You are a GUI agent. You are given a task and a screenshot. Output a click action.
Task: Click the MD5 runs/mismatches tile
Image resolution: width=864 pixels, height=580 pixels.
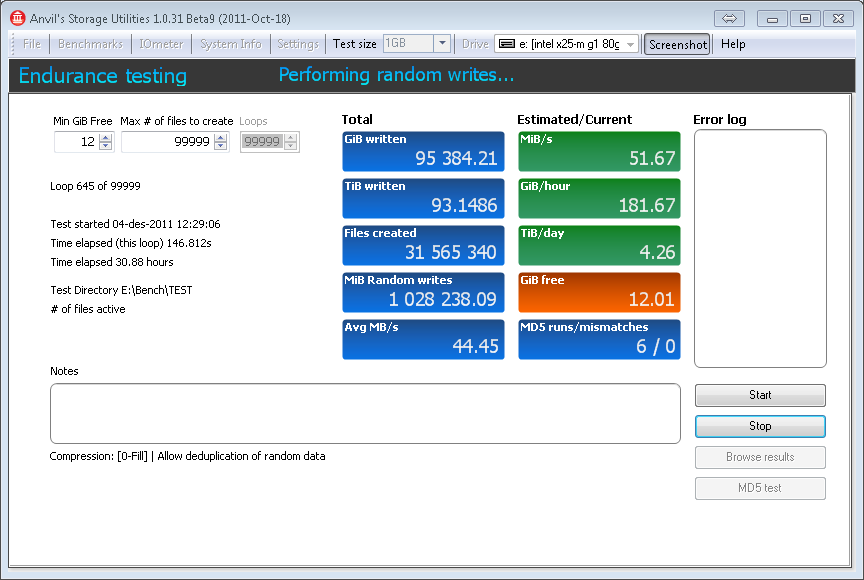click(x=599, y=339)
